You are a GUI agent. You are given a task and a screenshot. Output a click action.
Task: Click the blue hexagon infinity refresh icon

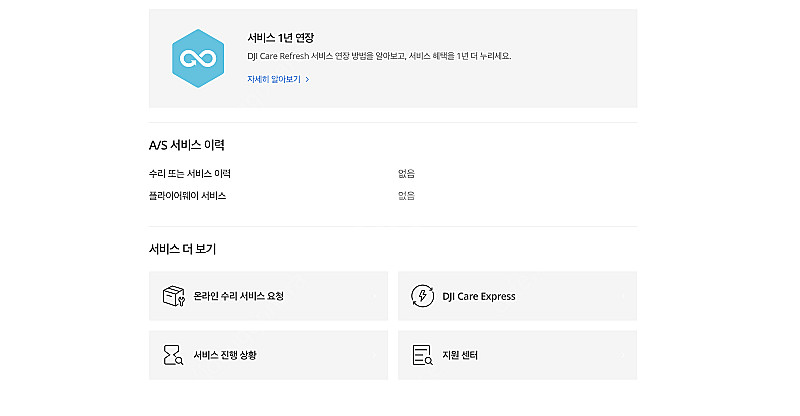[198, 58]
